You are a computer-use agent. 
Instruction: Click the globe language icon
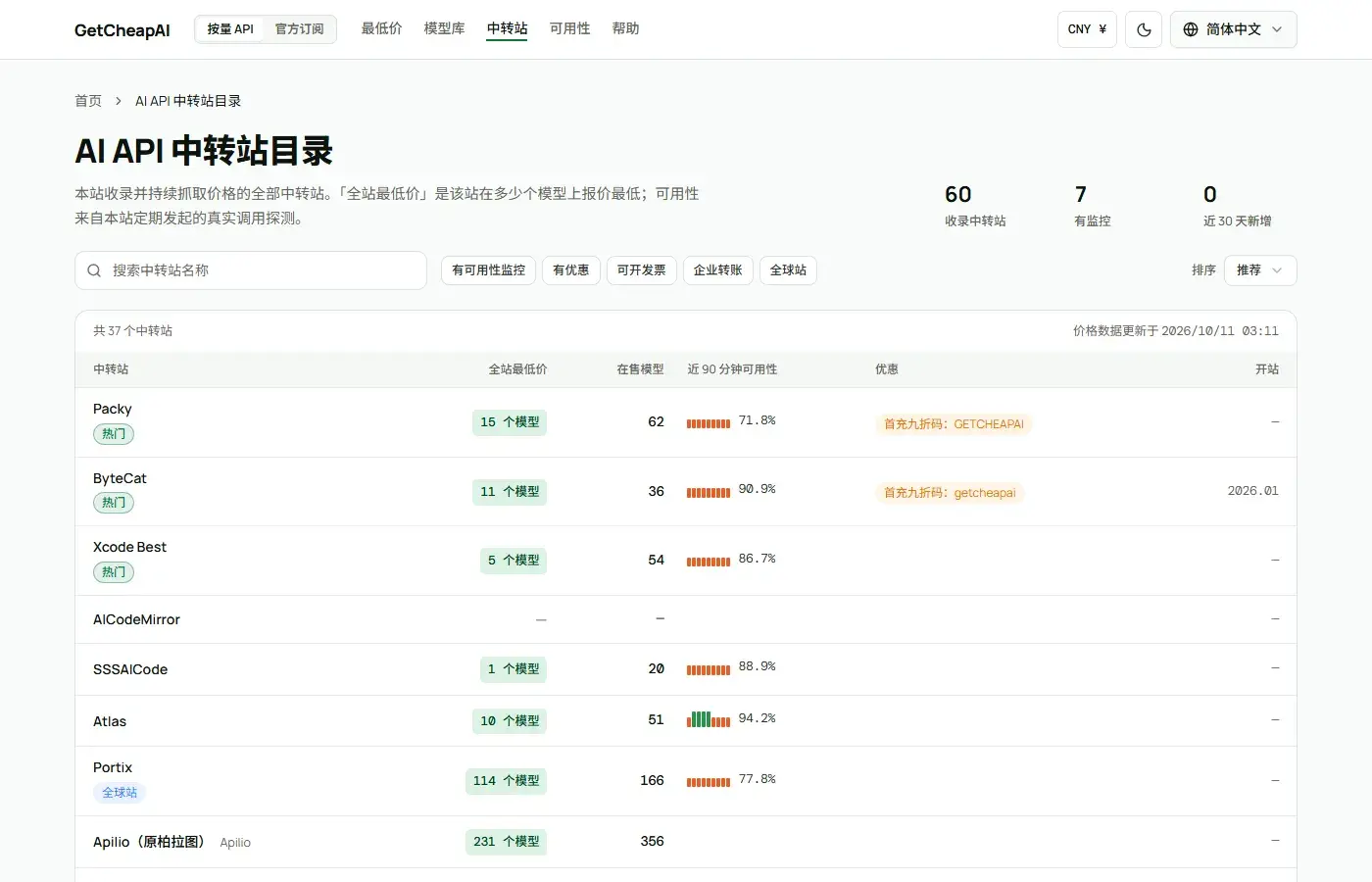(x=1191, y=29)
